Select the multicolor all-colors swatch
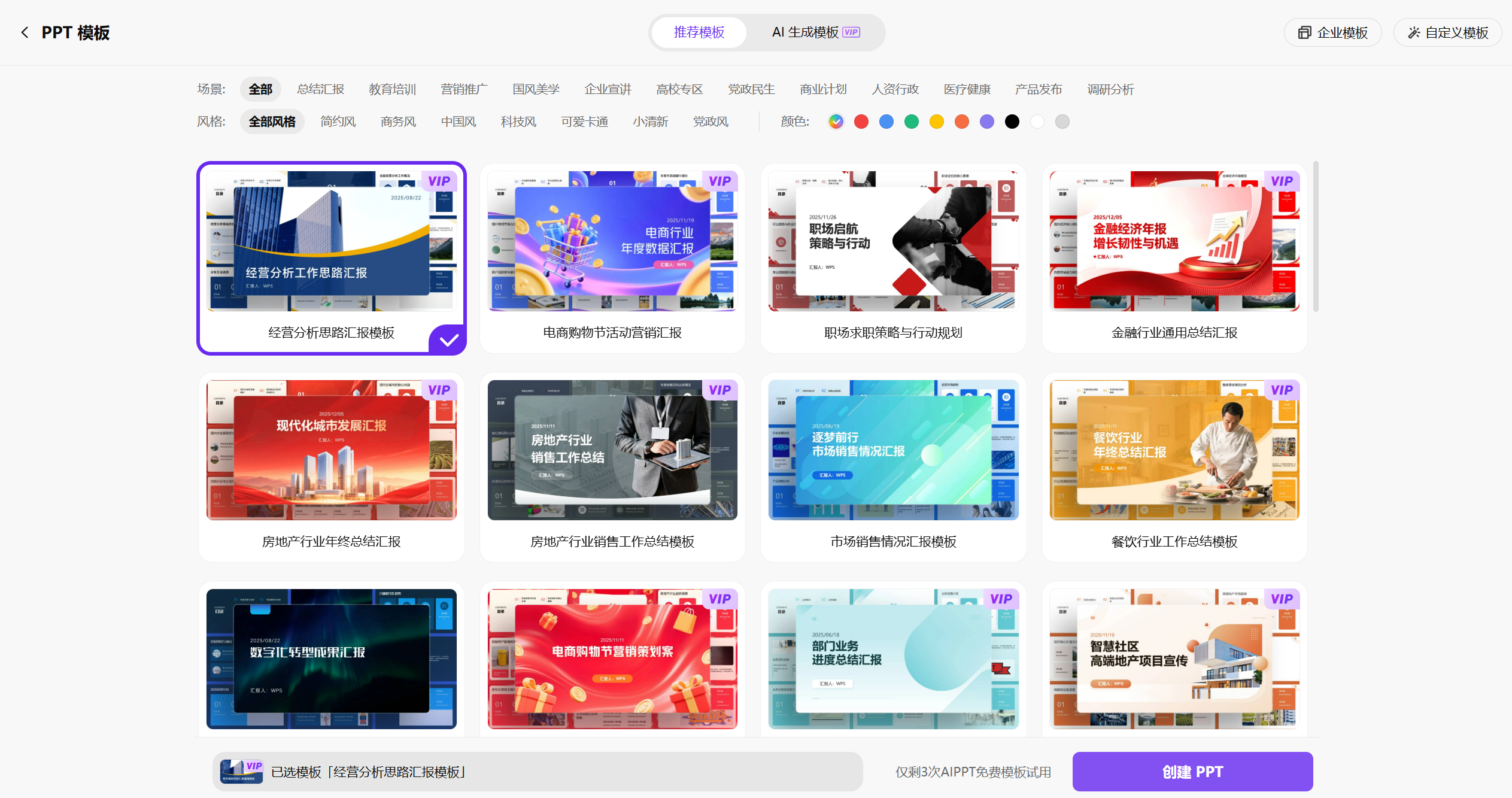Screen dimensions: 1512x798 click(836, 122)
